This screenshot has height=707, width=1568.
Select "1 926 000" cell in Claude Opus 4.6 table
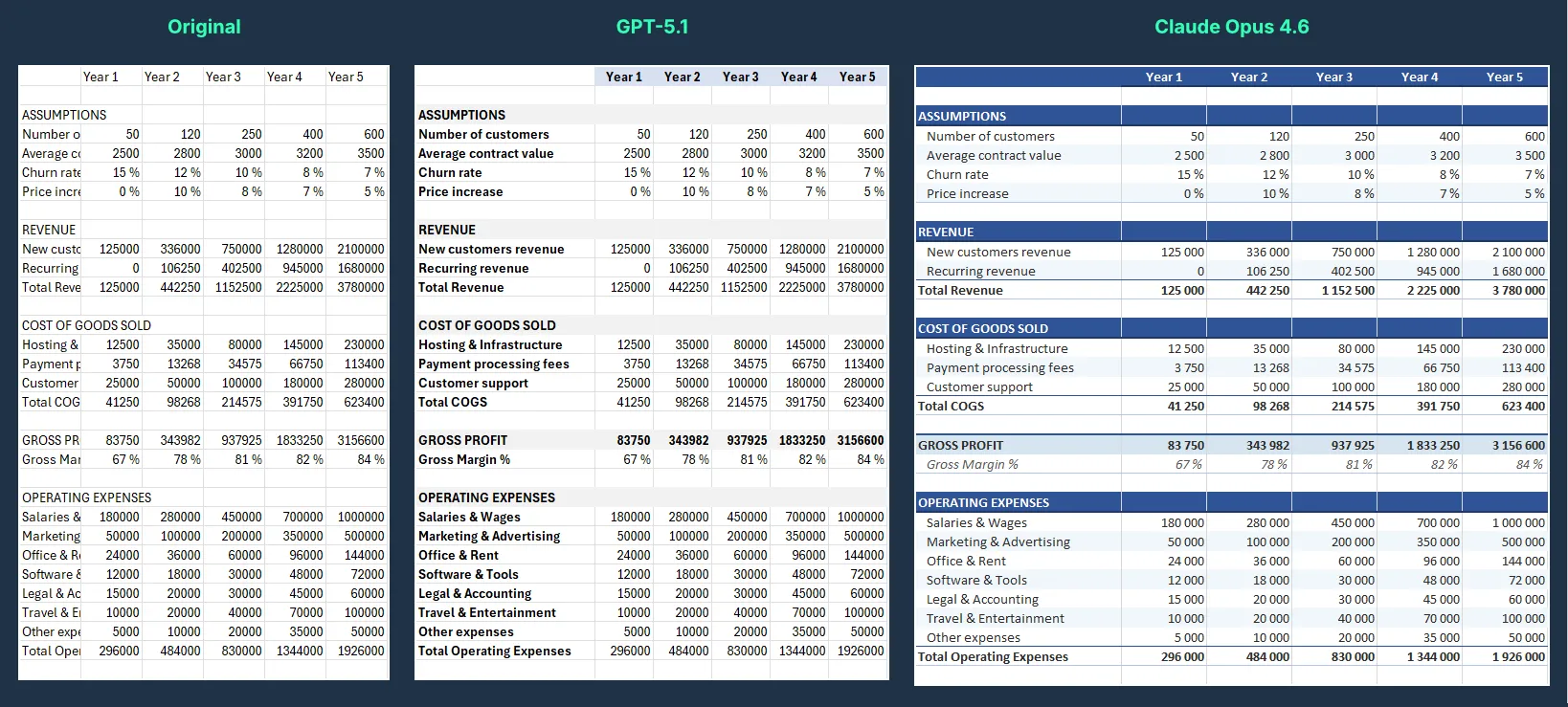pos(1518,656)
